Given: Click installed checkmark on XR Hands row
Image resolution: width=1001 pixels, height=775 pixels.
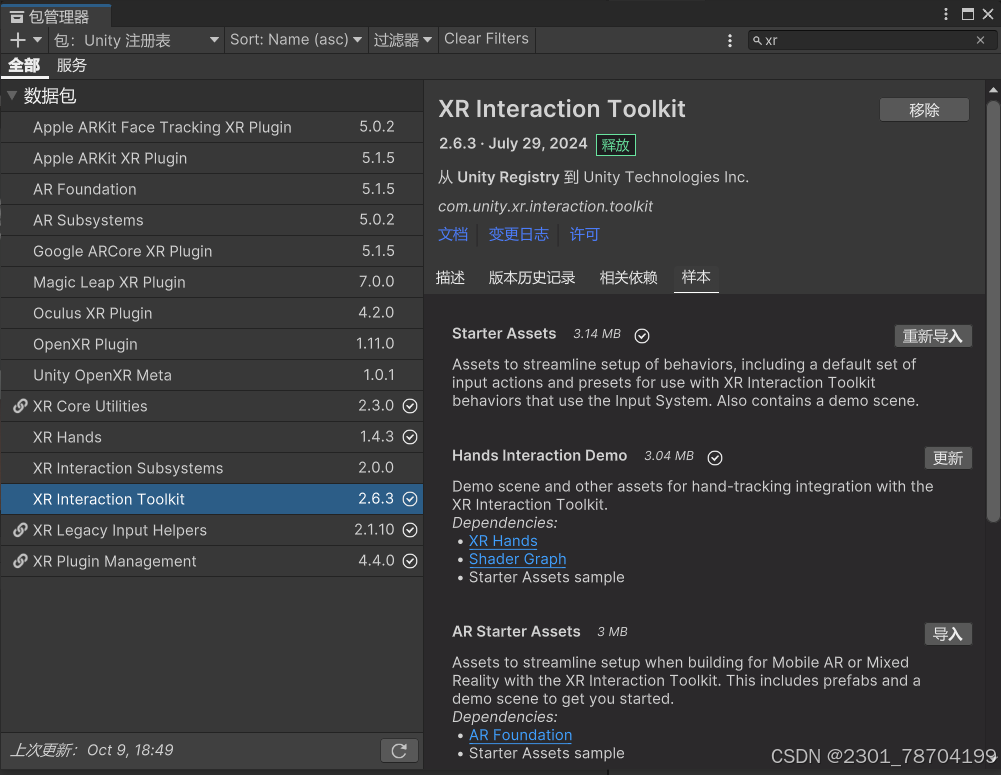Looking at the screenshot, I should pyautogui.click(x=410, y=437).
